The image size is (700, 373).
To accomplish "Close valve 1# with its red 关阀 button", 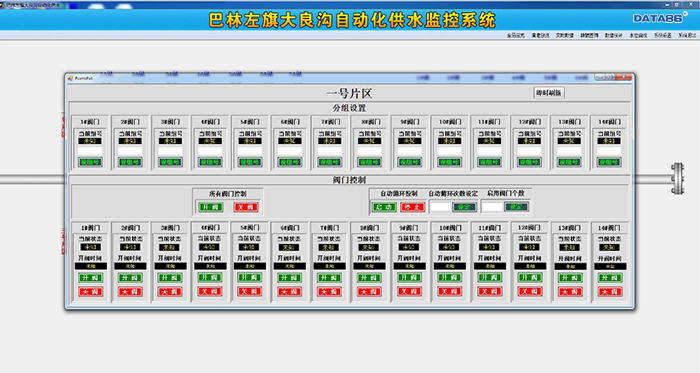I will coord(90,292).
